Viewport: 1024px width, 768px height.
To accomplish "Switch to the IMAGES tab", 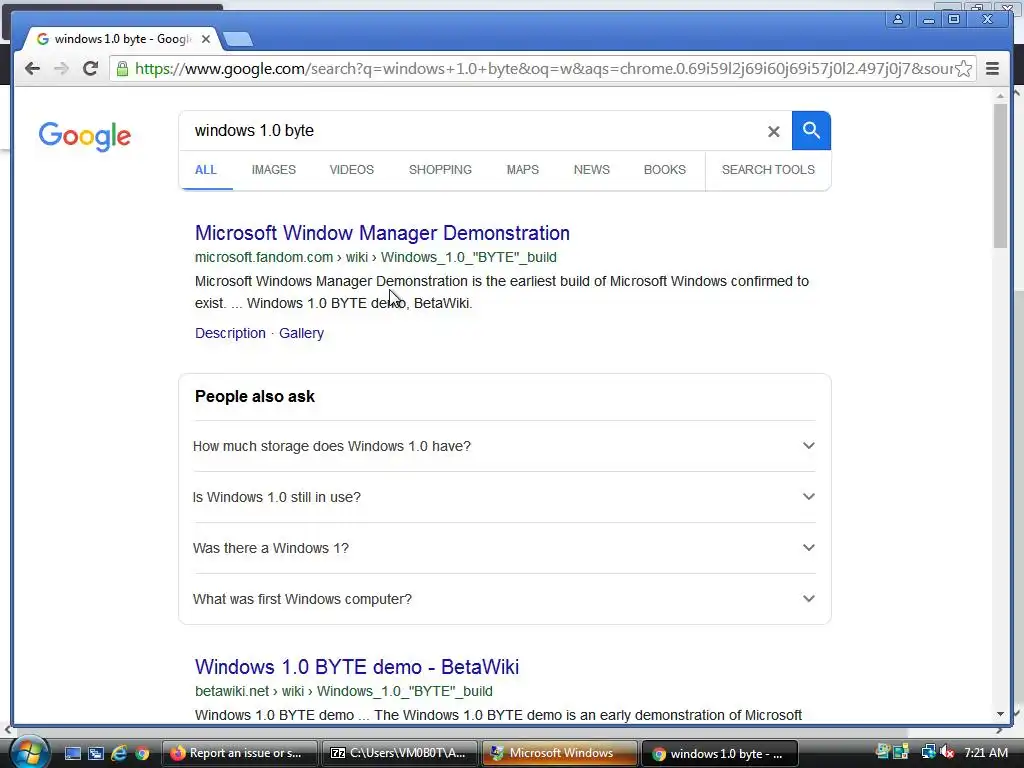I will click(x=274, y=170).
